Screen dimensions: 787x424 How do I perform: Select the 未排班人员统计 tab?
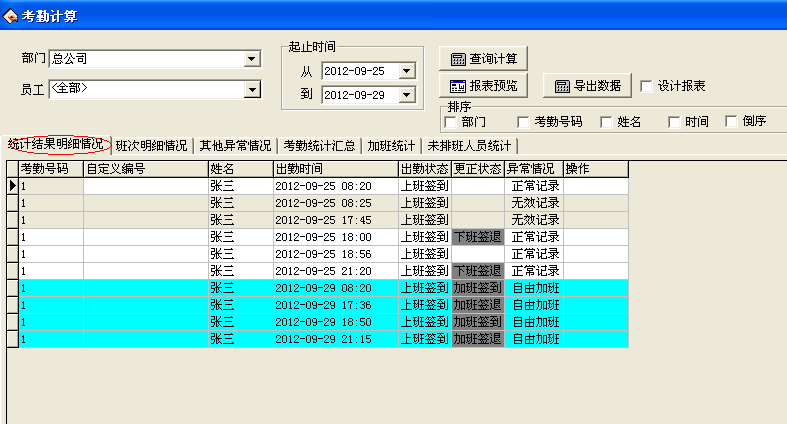(x=469, y=146)
